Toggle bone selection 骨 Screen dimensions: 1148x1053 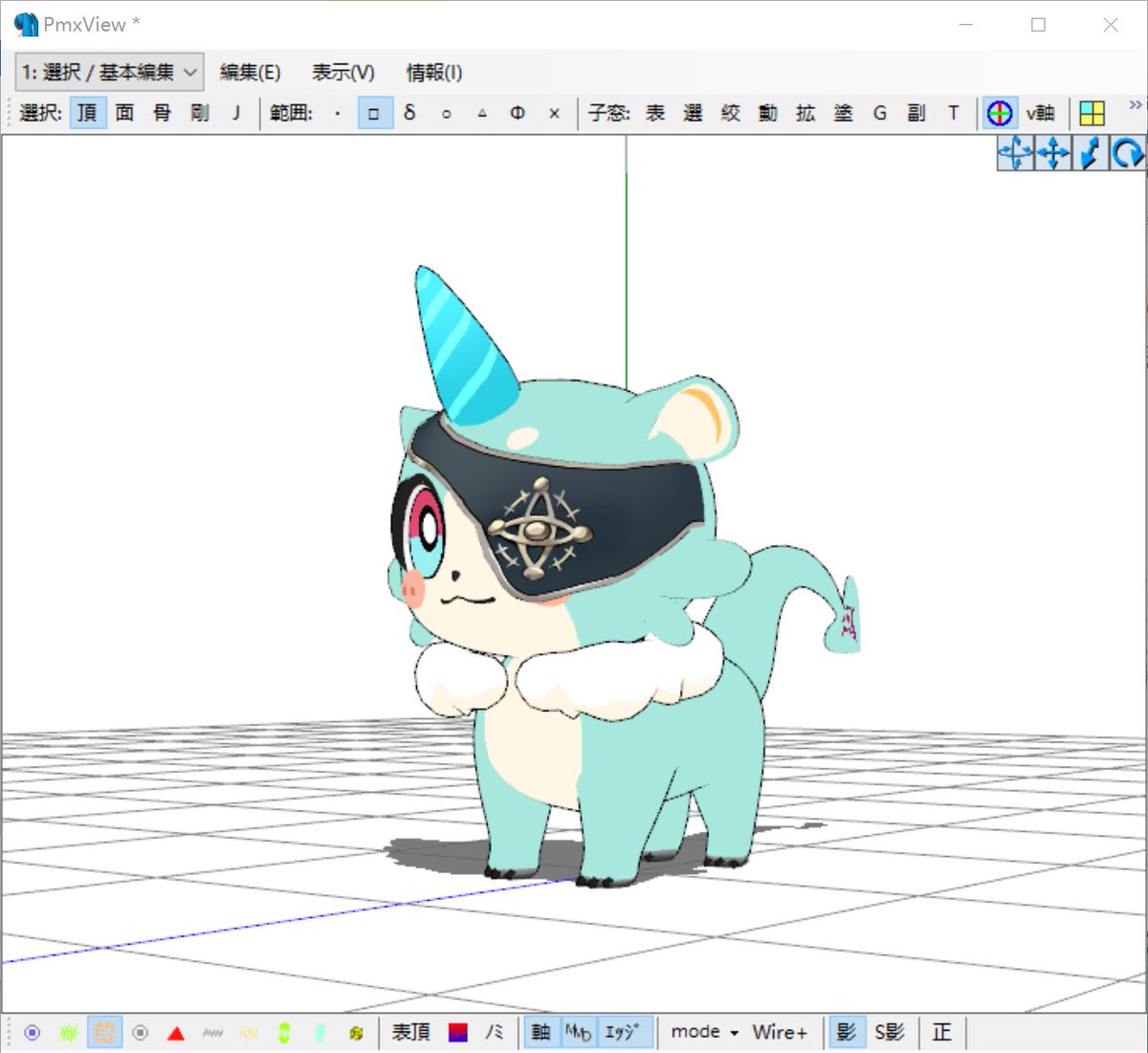[162, 113]
